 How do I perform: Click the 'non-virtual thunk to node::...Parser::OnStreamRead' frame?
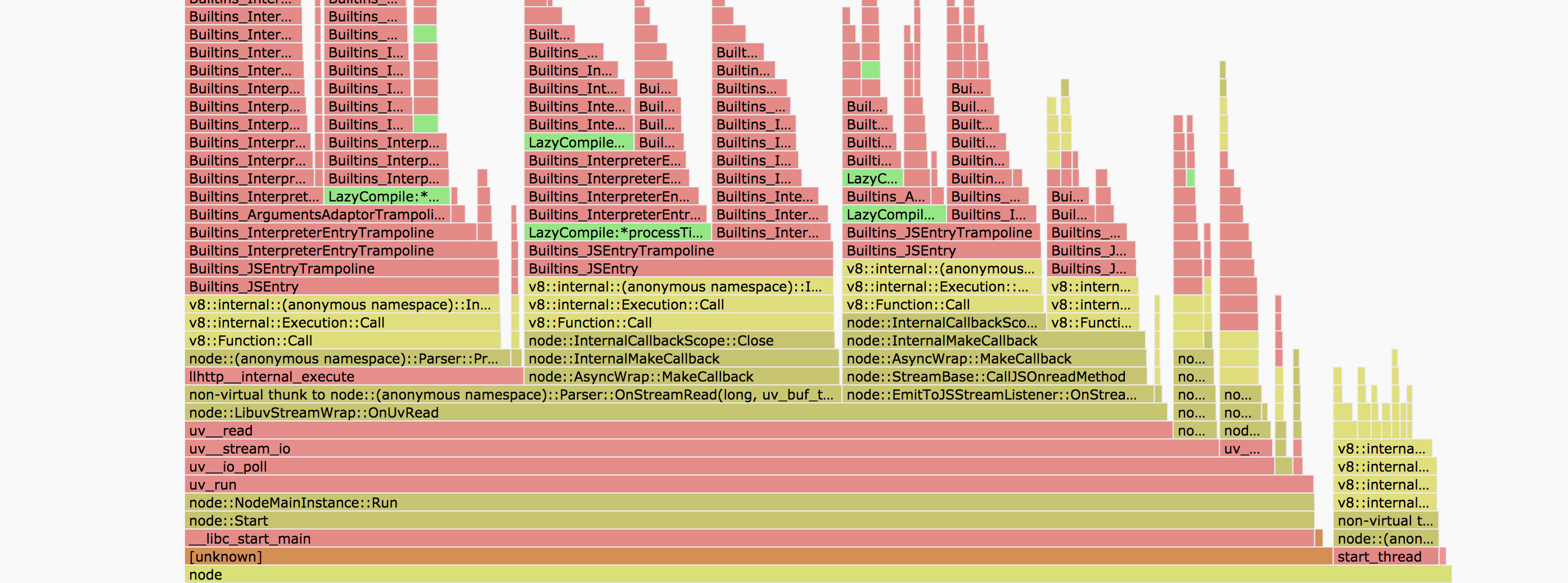pyautogui.click(x=512, y=394)
